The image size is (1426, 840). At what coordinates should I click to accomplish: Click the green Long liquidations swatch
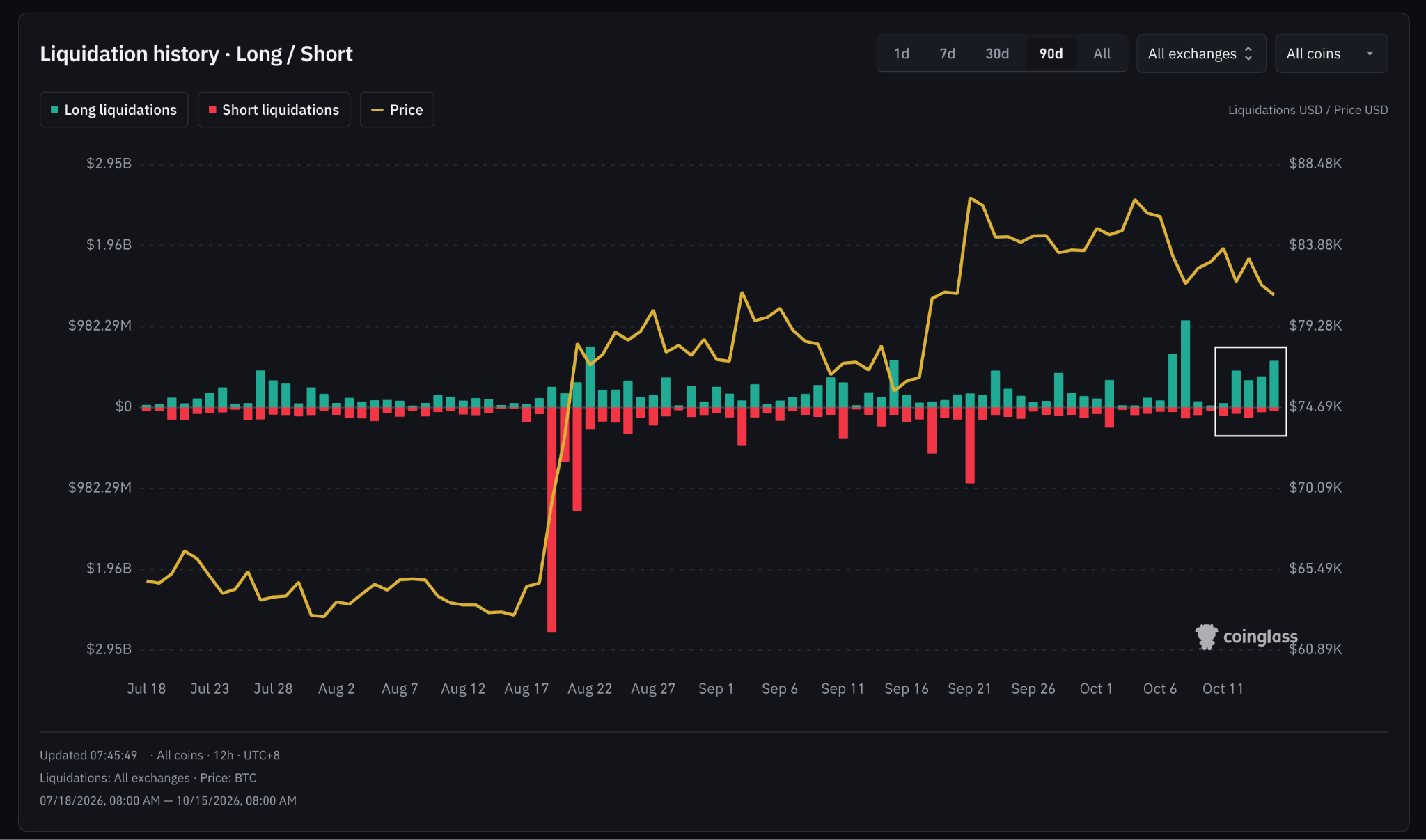pos(54,110)
